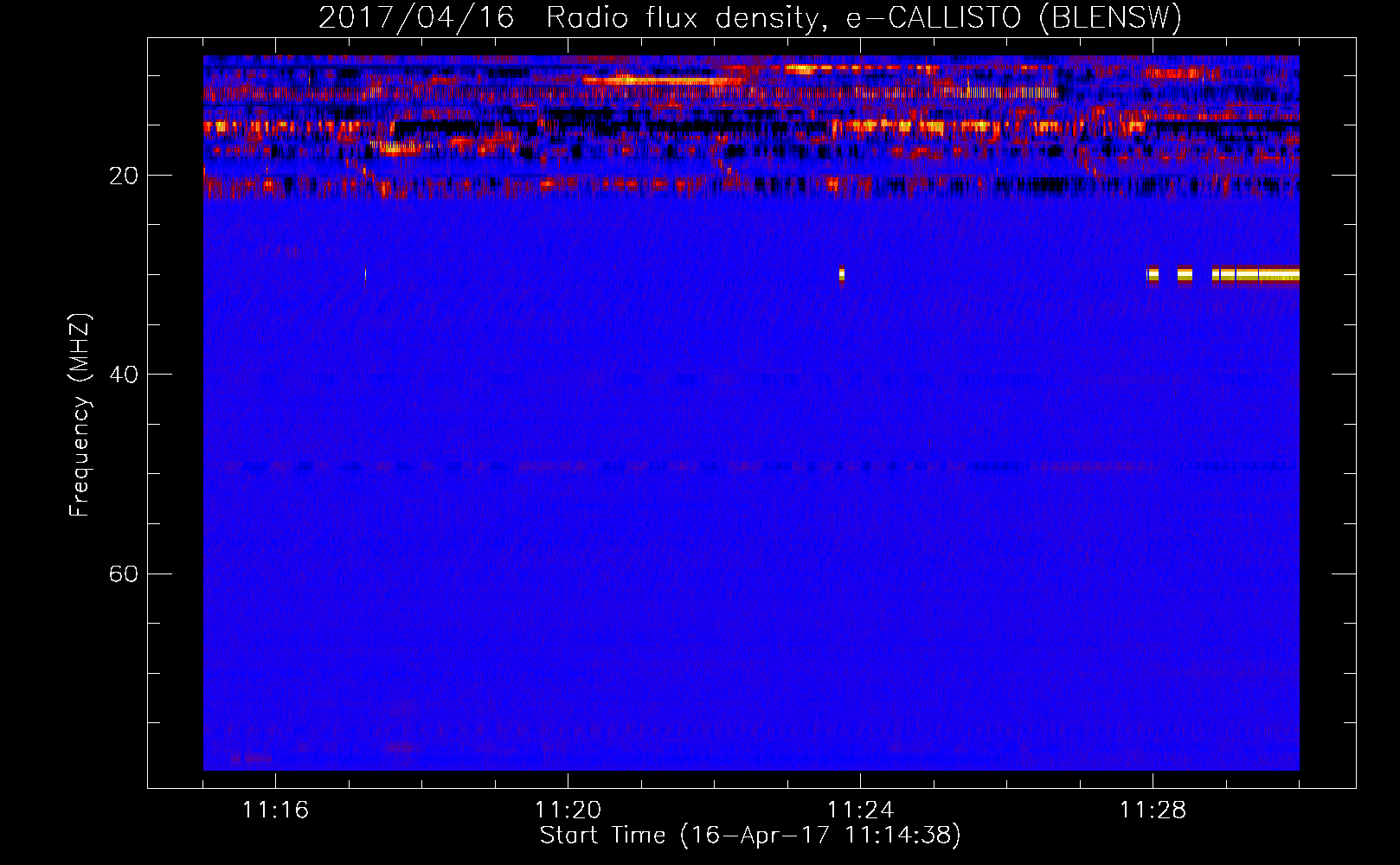This screenshot has width=1400, height=865.
Task: Click the 'Start Time (16-Apr-17 11:14:38)' label
Action: (750, 836)
